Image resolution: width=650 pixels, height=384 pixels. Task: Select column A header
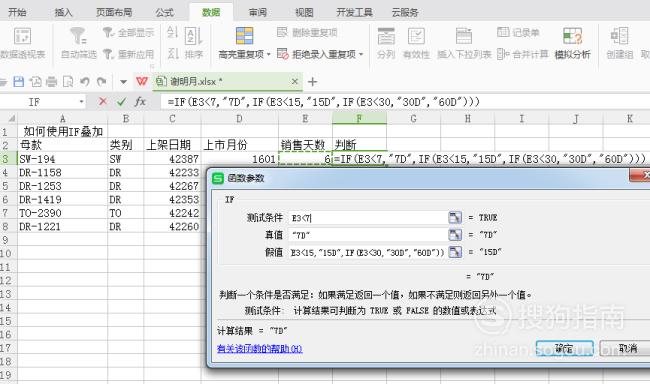click(63, 119)
